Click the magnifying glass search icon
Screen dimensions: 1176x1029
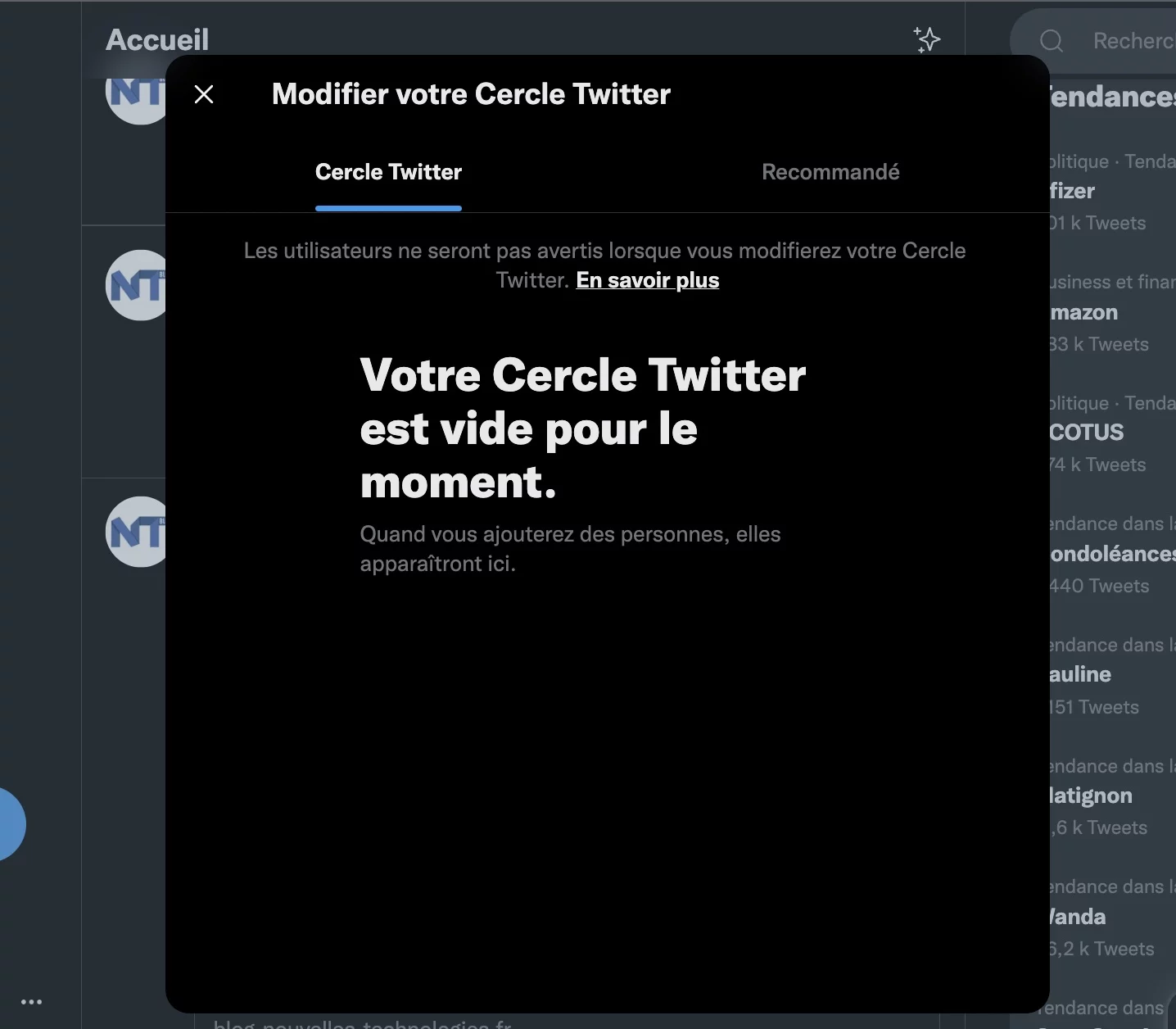click(1052, 41)
